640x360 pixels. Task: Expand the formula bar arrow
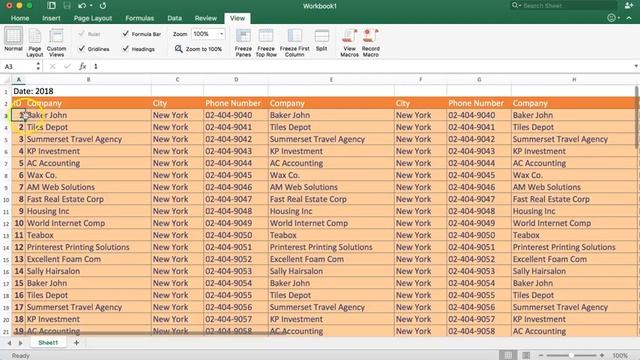636,66
